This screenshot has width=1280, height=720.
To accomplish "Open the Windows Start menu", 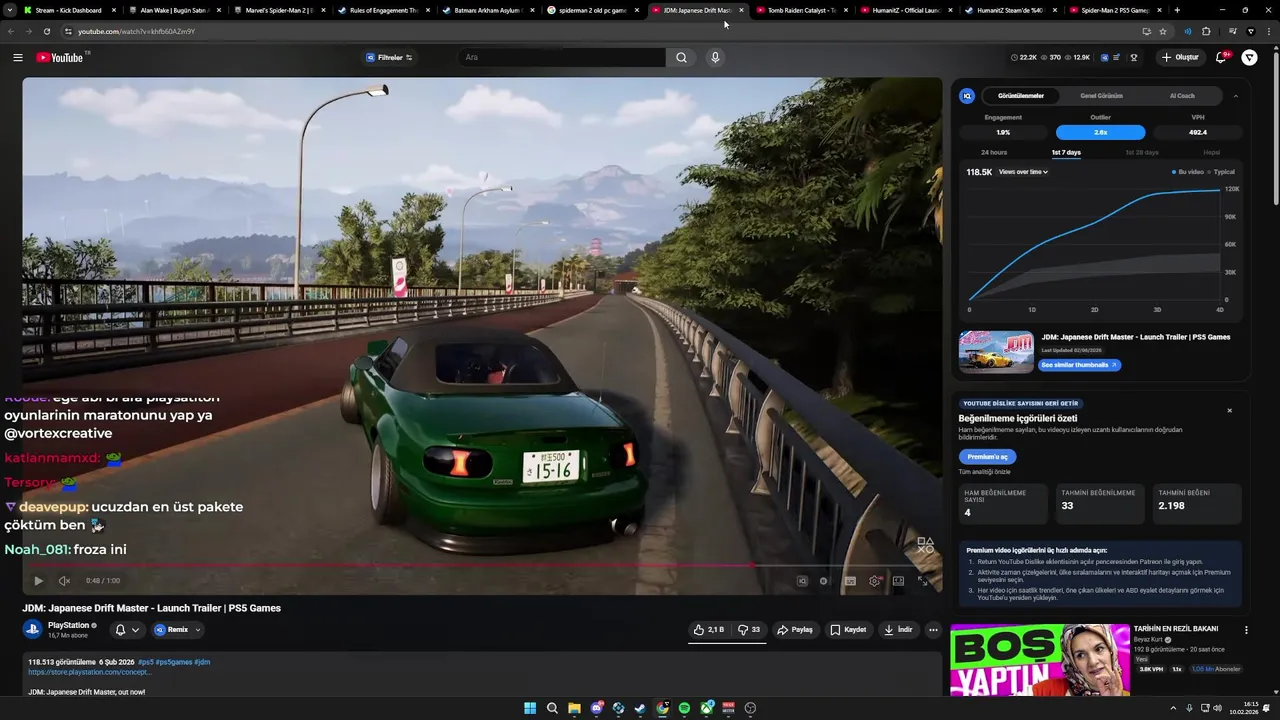I will (530, 708).
